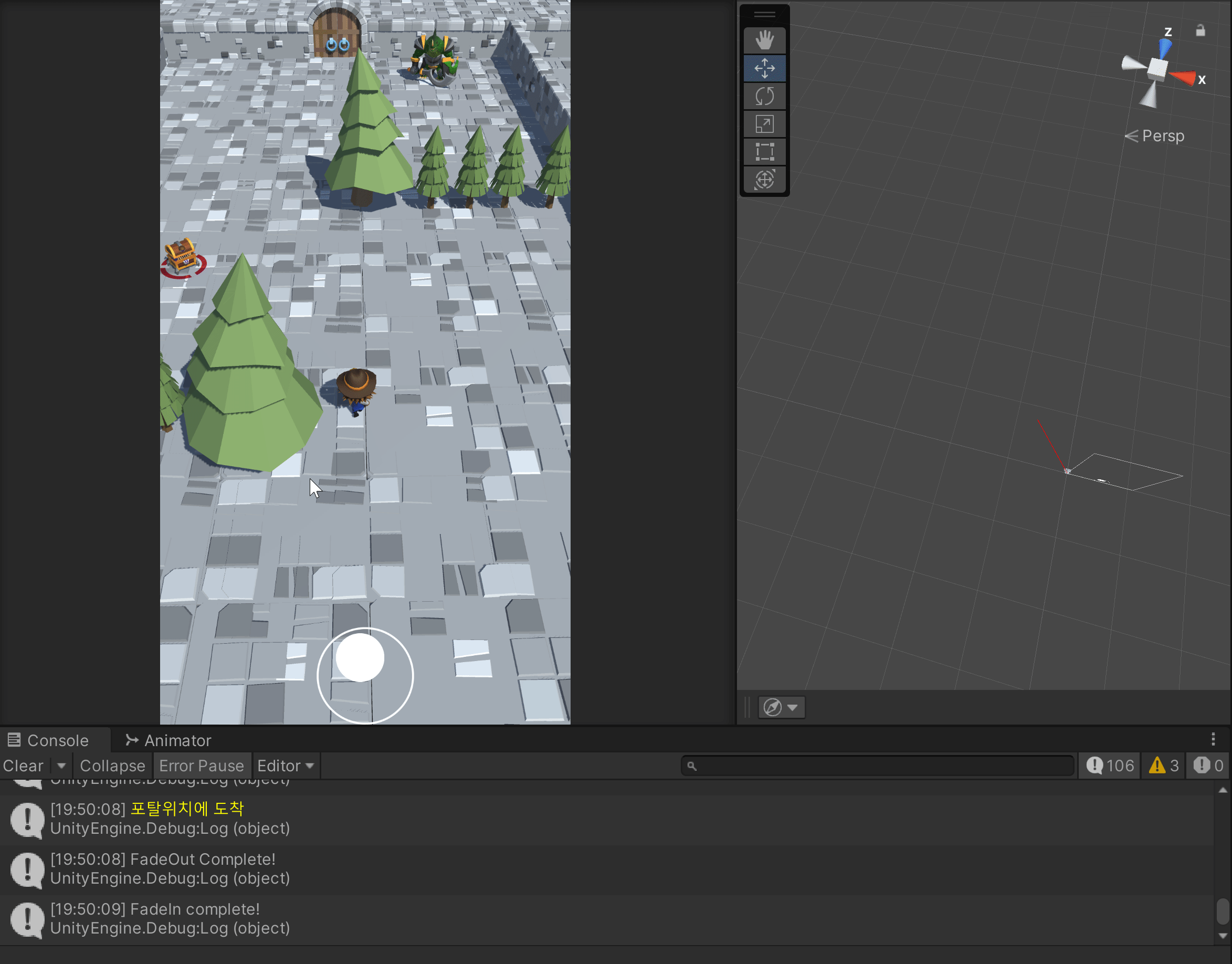Toggle info message filter showing 106

tap(1110, 766)
